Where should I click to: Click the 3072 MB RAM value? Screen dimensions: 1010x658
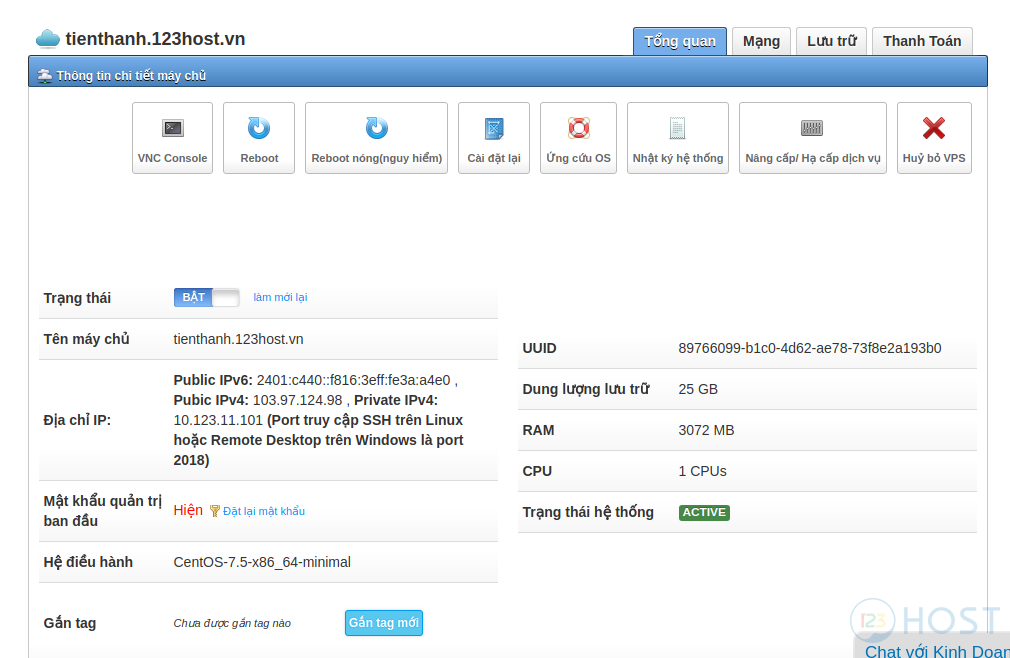(707, 430)
